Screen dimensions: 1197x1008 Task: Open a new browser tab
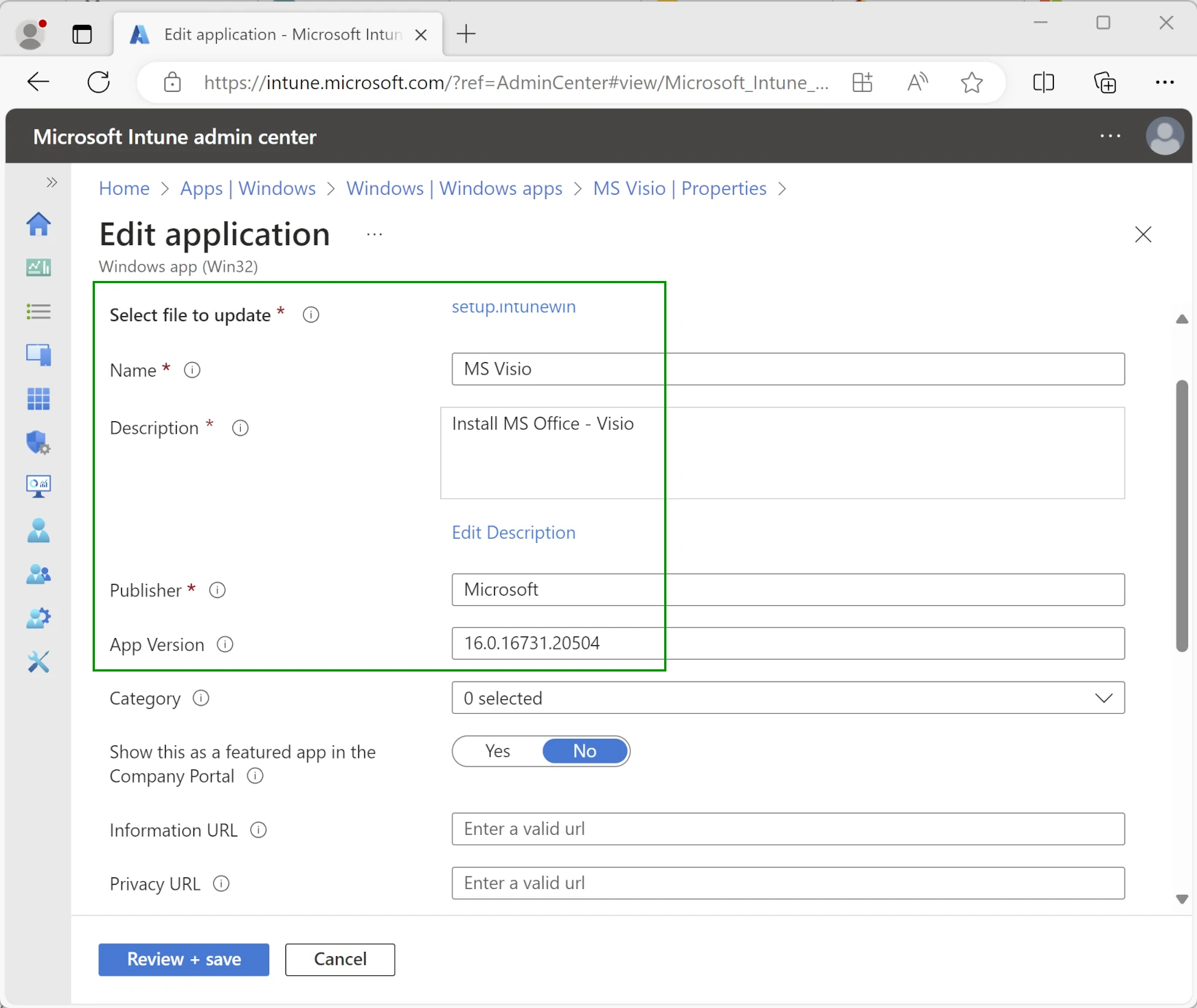[x=466, y=34]
